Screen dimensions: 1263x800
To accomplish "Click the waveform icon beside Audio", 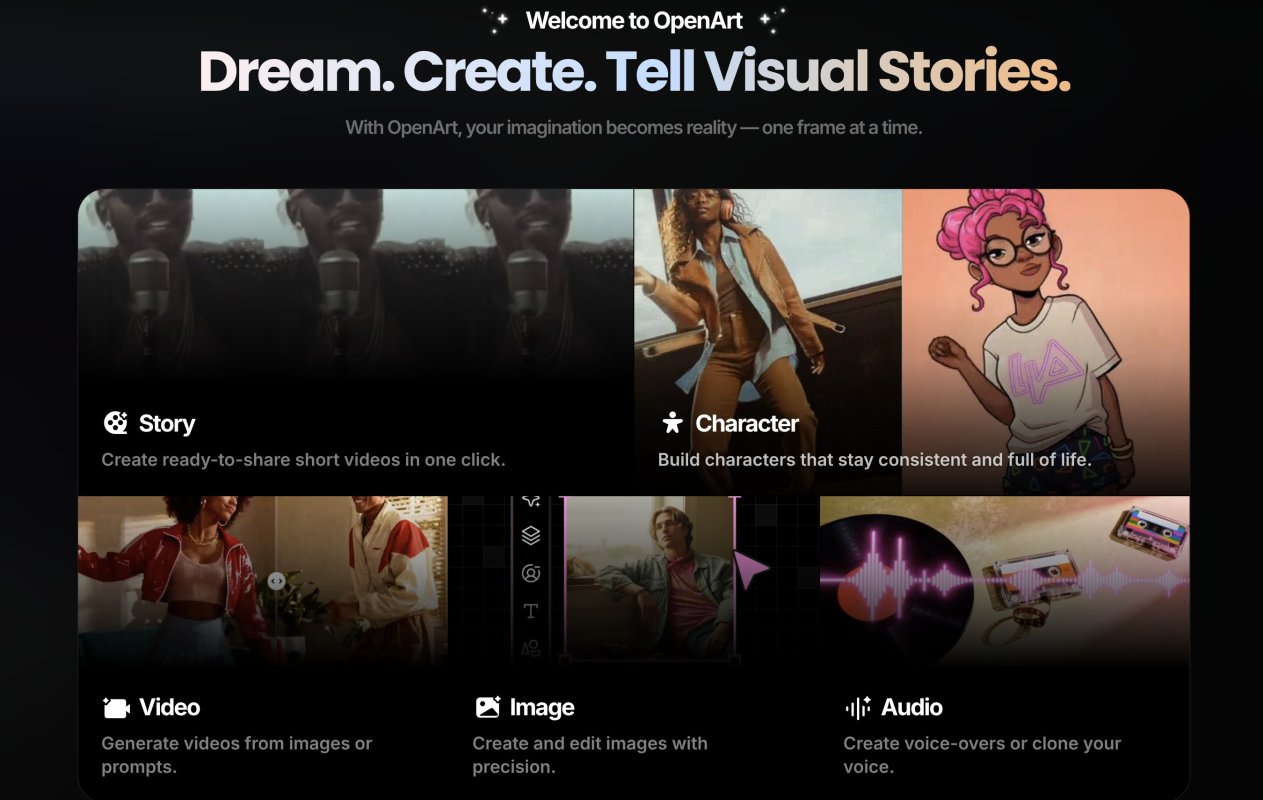I will 857,706.
